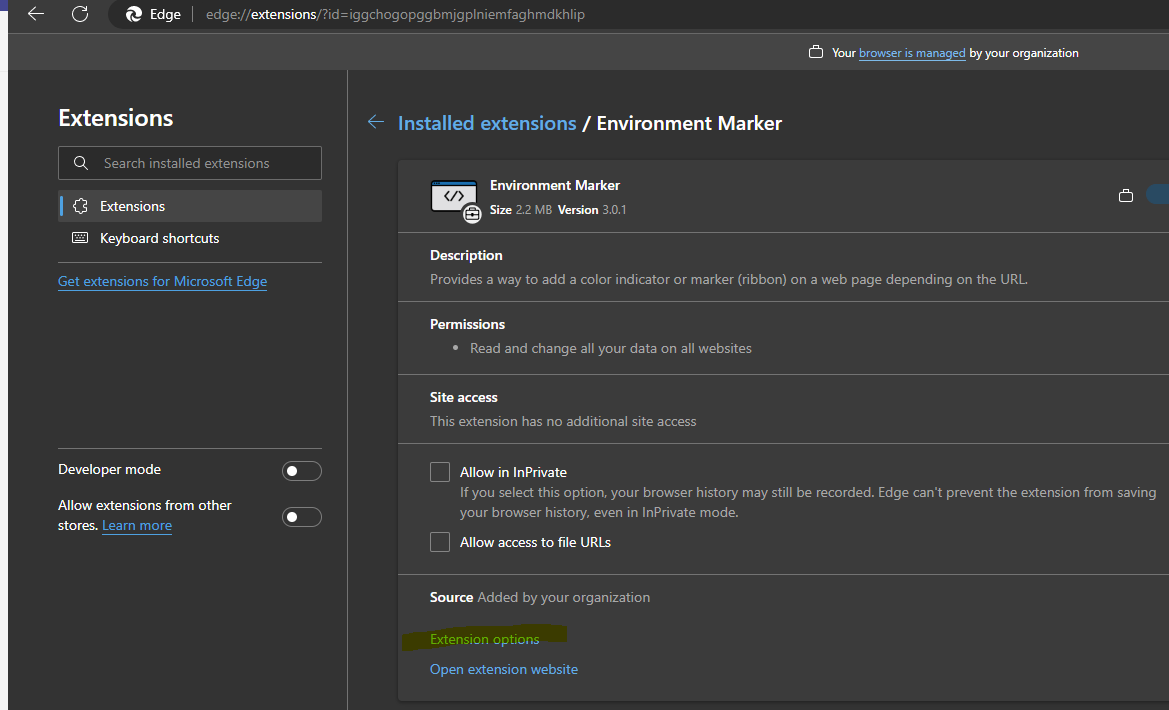Toggle Developer mode switch

[x=302, y=471]
